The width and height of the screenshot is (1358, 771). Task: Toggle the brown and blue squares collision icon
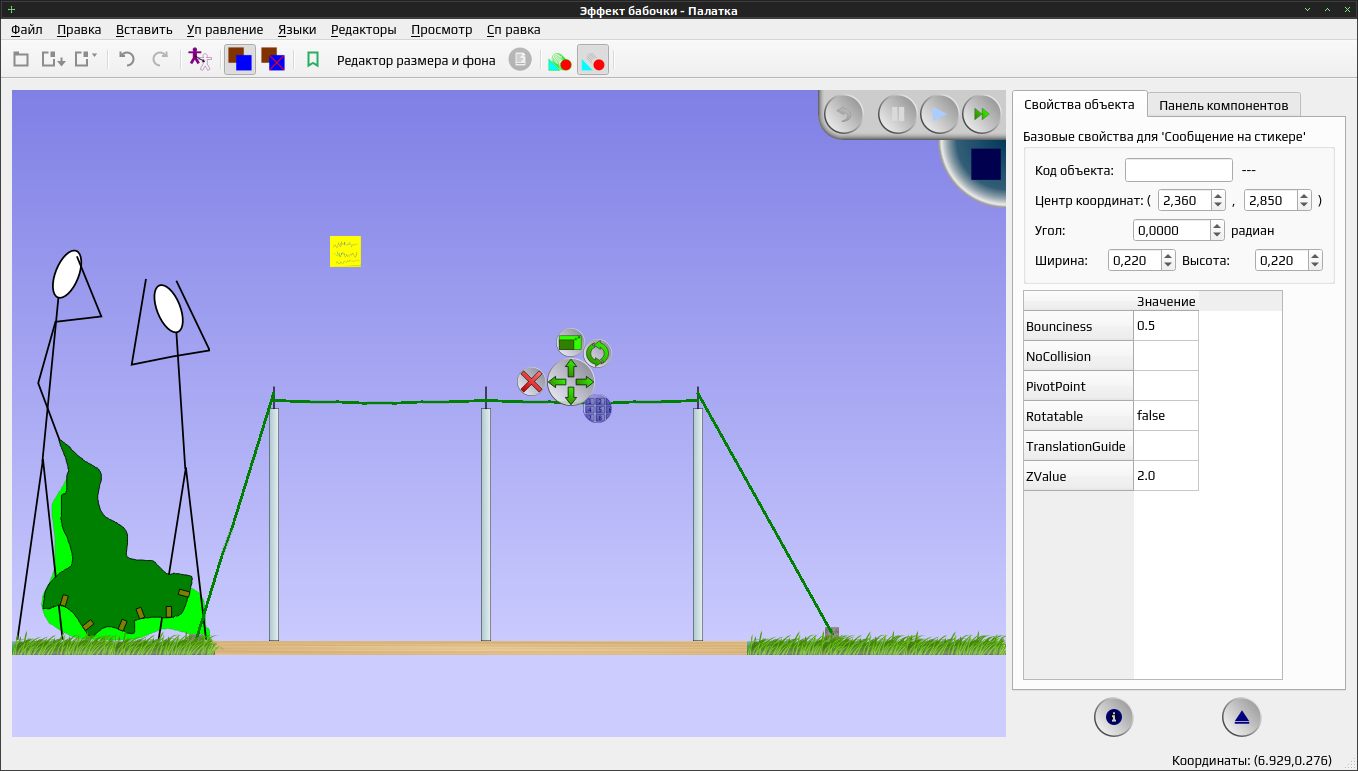click(x=240, y=60)
